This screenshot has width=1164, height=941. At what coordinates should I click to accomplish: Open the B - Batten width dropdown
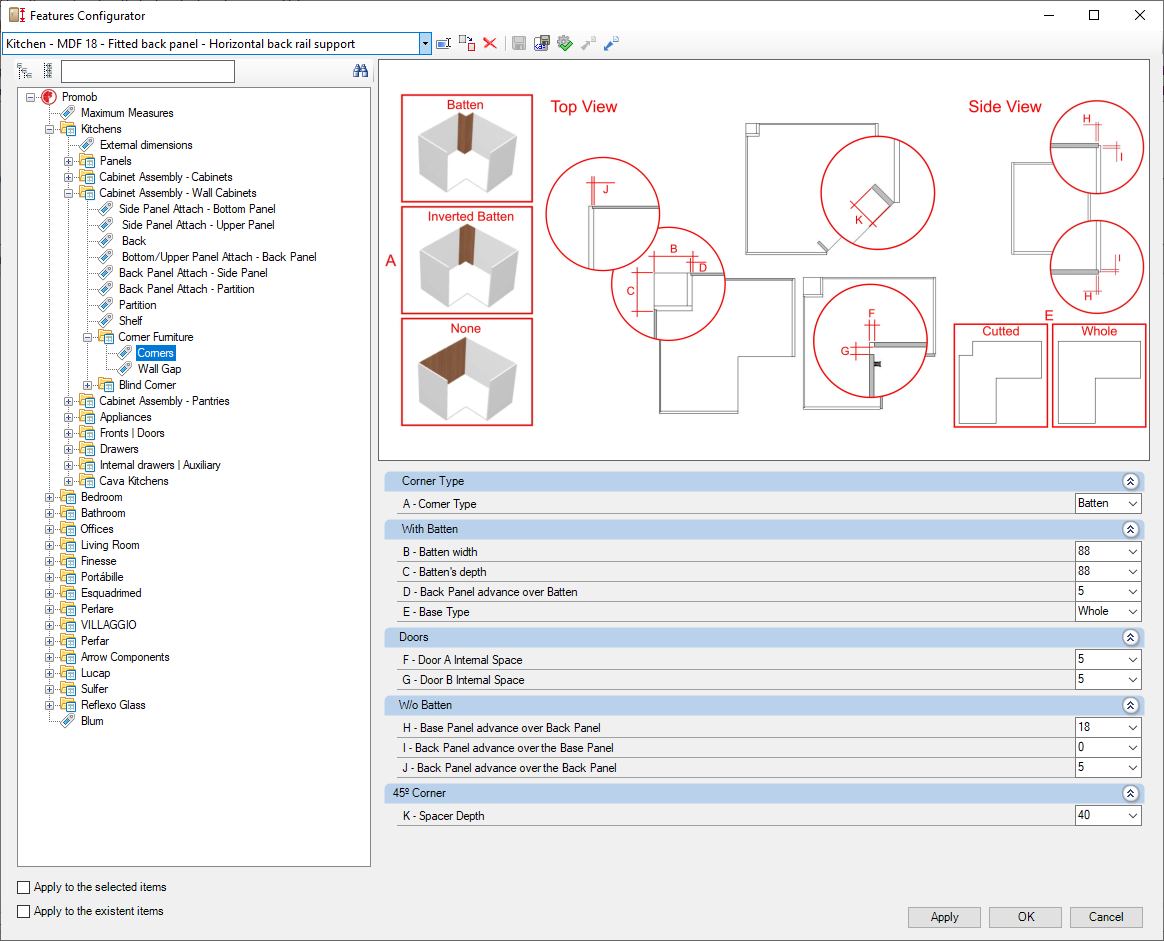1132,551
